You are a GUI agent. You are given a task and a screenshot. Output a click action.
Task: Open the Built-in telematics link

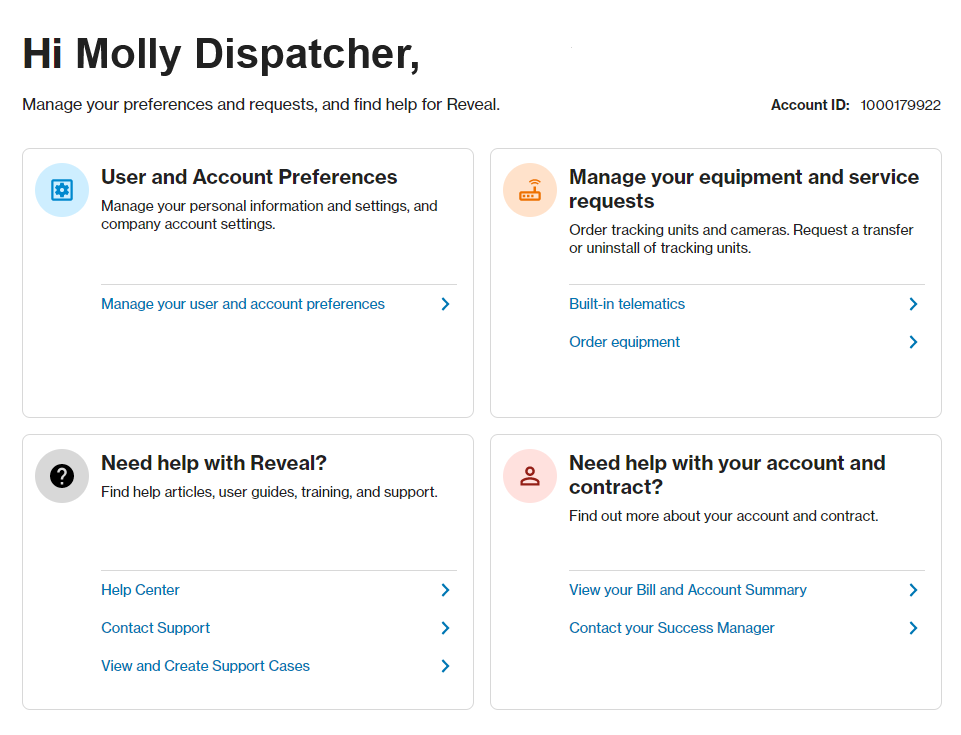(x=627, y=304)
